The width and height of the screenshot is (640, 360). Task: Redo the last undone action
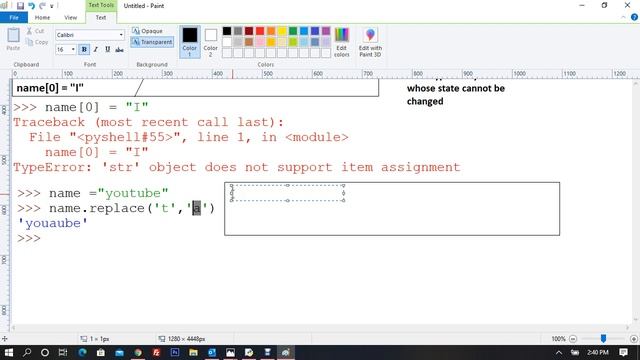coord(42,6)
